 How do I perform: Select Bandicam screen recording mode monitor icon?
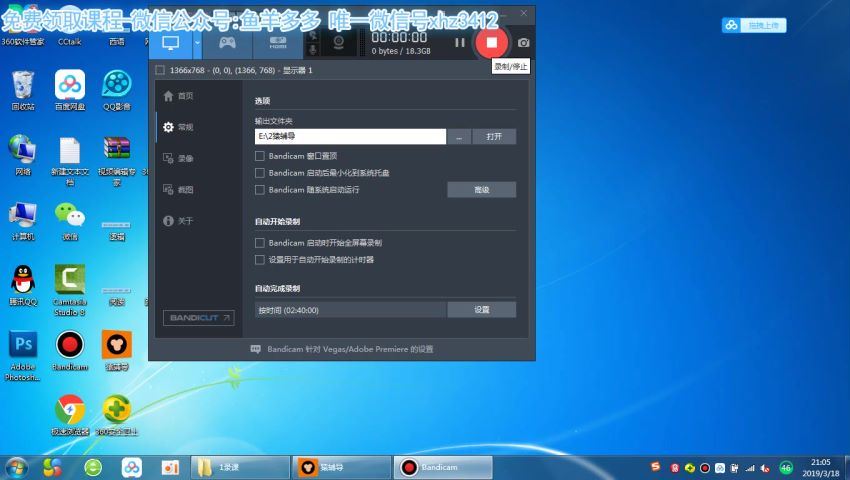point(170,43)
